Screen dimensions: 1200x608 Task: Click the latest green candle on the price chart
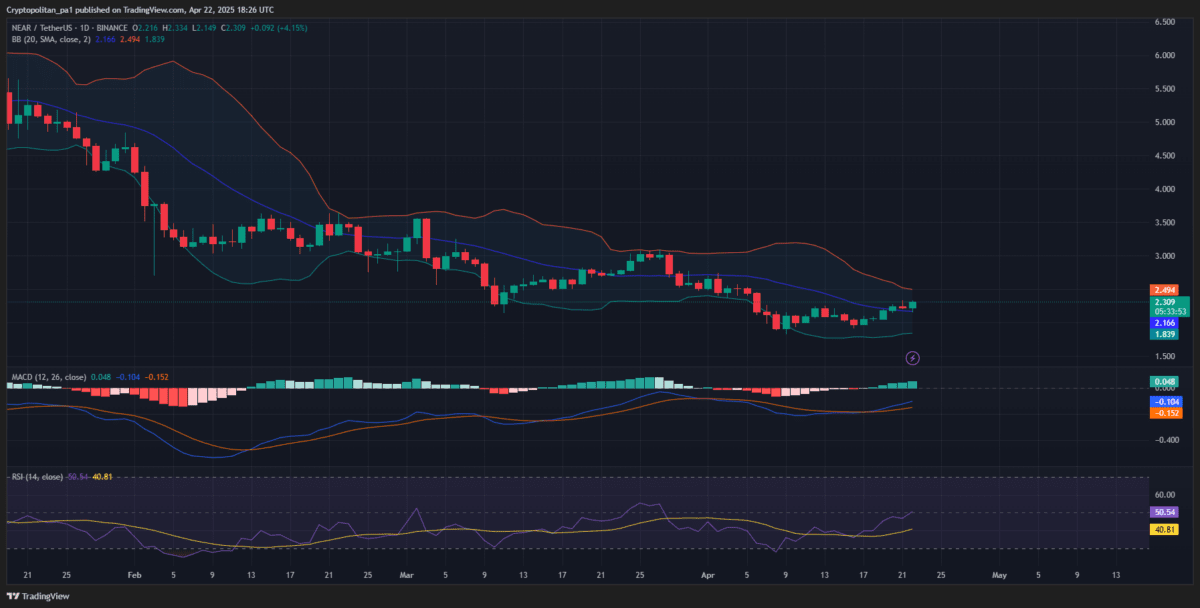(912, 306)
